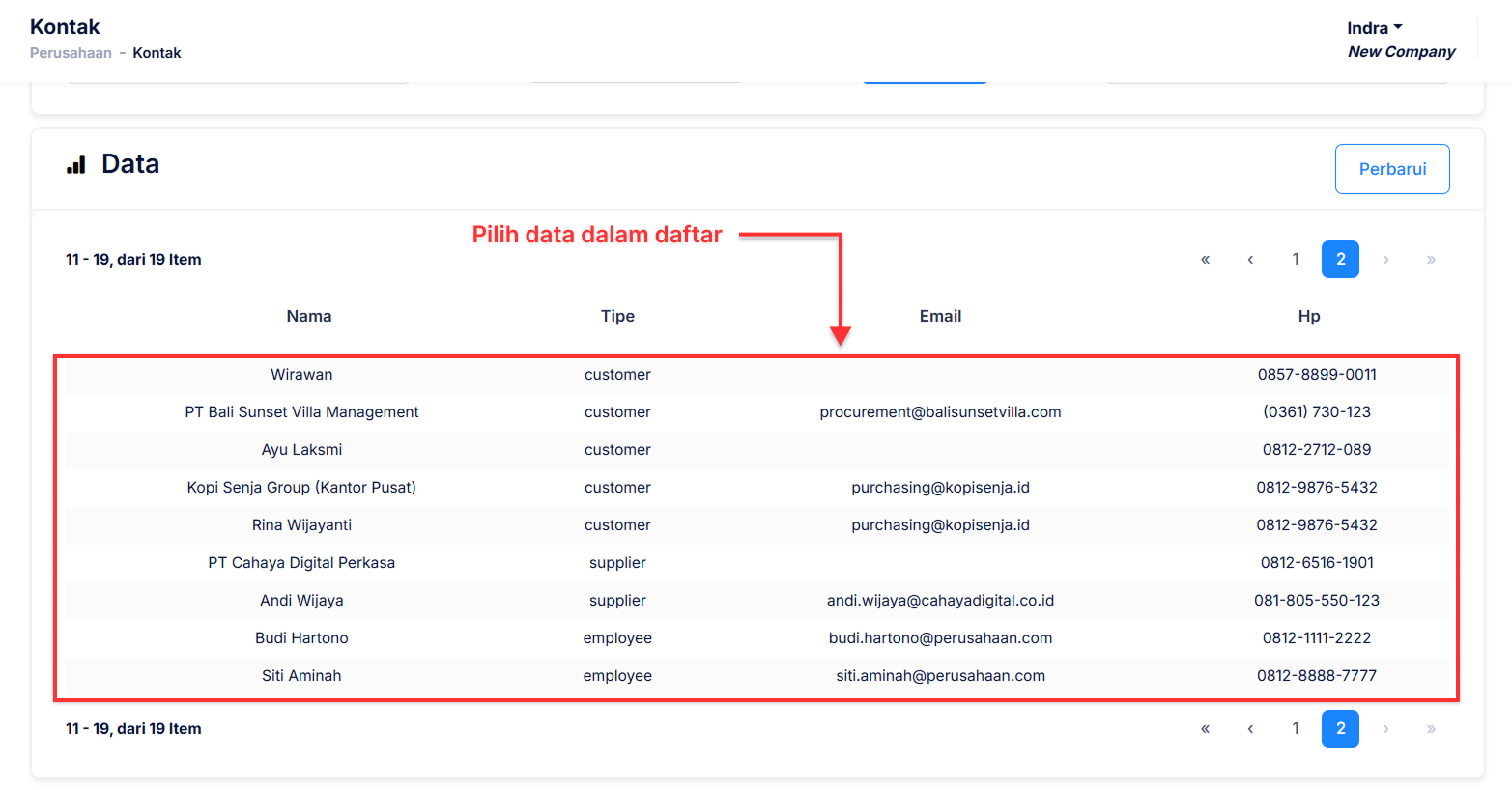Click the Data bar chart icon

click(x=76, y=165)
